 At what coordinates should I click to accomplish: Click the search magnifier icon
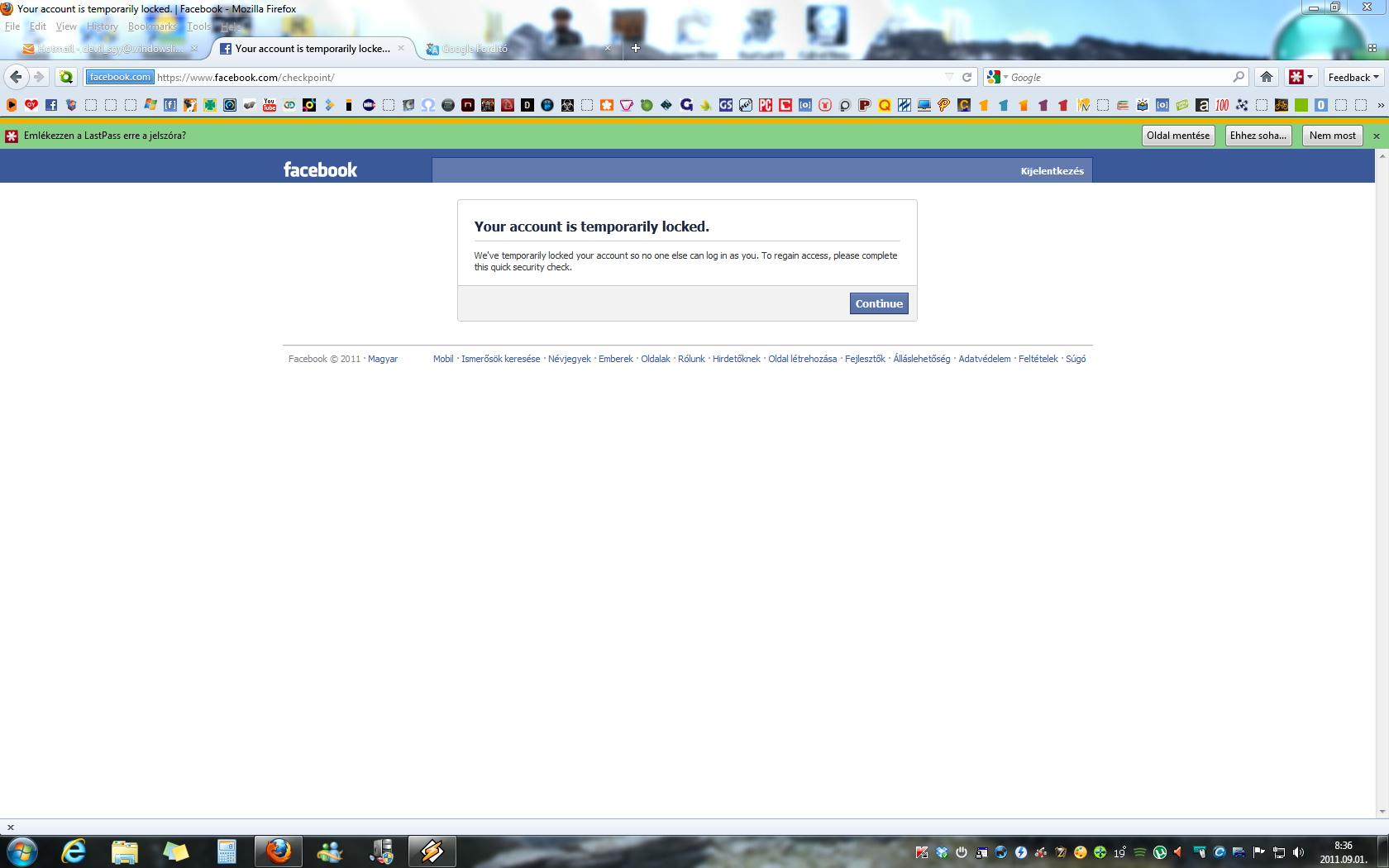[x=1239, y=77]
